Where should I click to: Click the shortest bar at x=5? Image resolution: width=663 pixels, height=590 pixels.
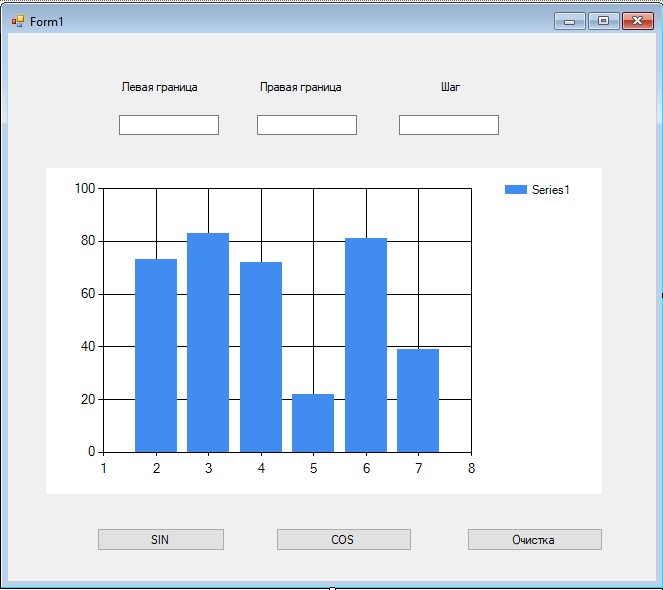pyautogui.click(x=313, y=423)
